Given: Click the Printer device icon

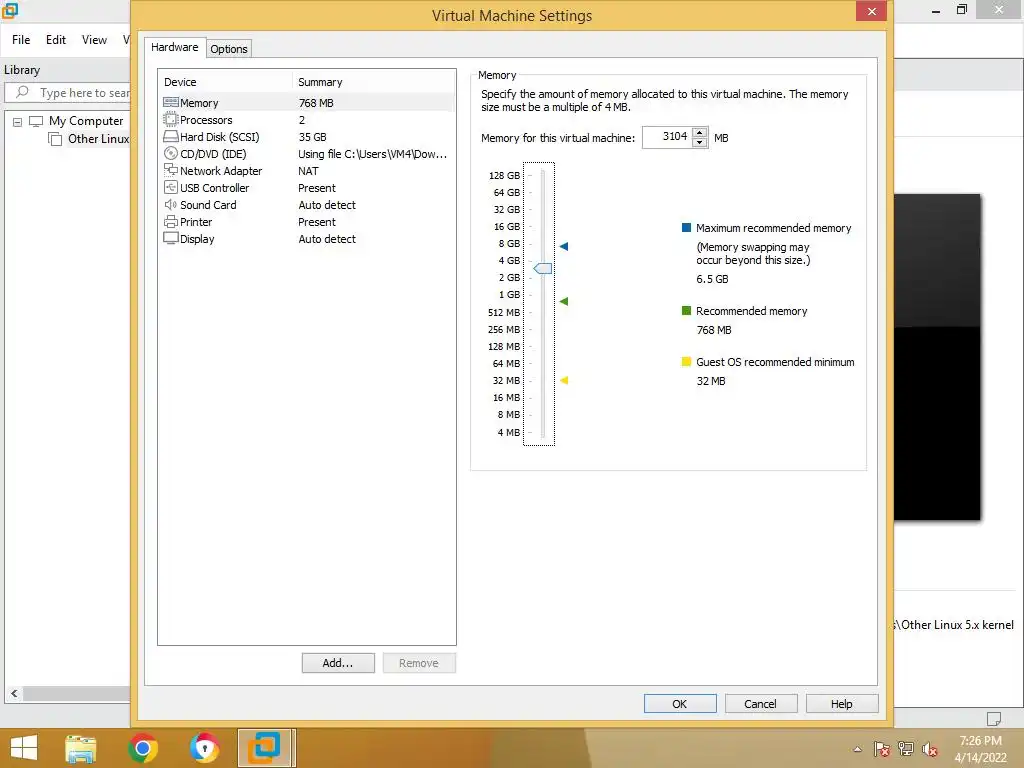Looking at the screenshot, I should pyautogui.click(x=170, y=221).
